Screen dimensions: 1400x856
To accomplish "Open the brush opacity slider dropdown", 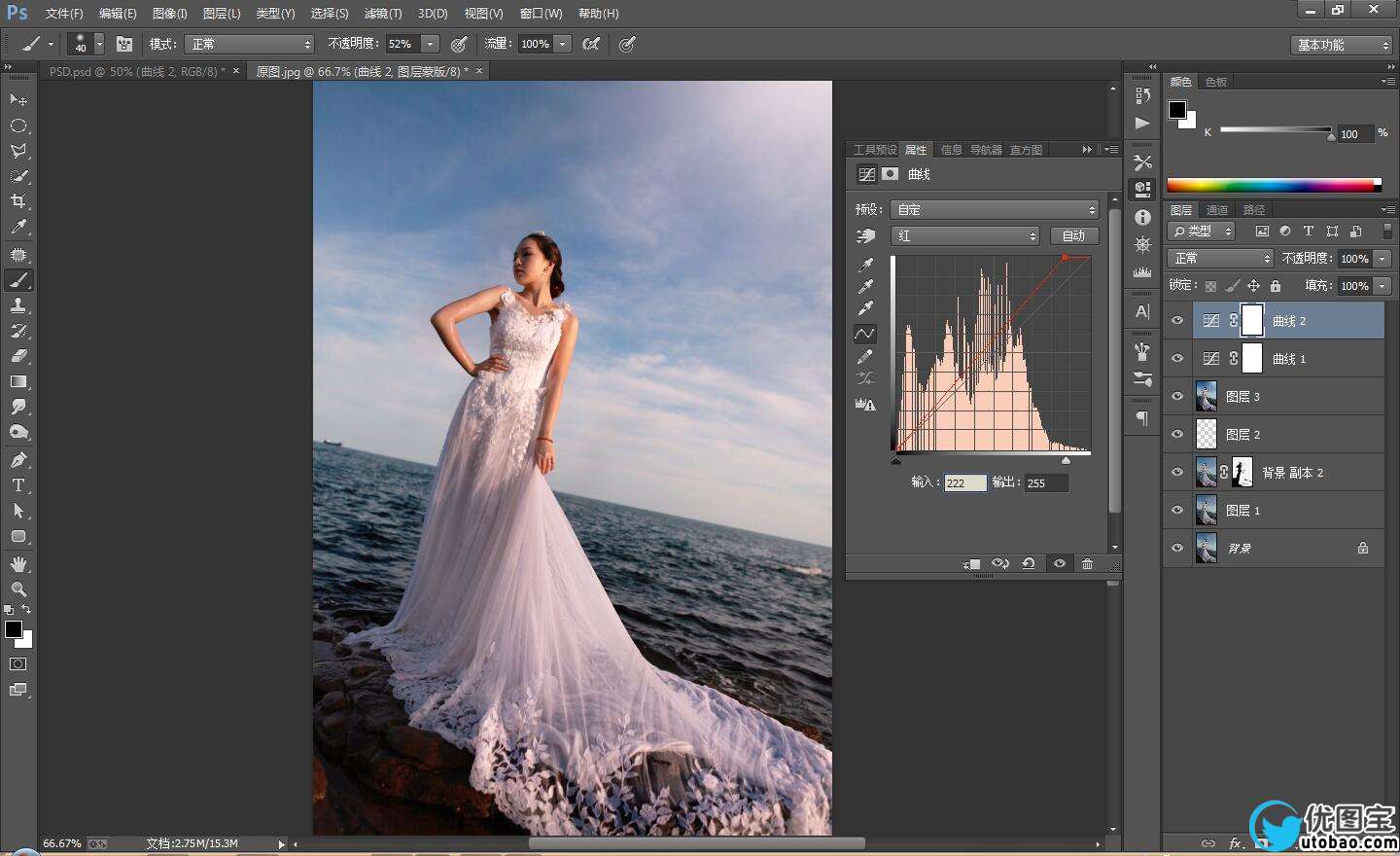I will click(x=430, y=44).
